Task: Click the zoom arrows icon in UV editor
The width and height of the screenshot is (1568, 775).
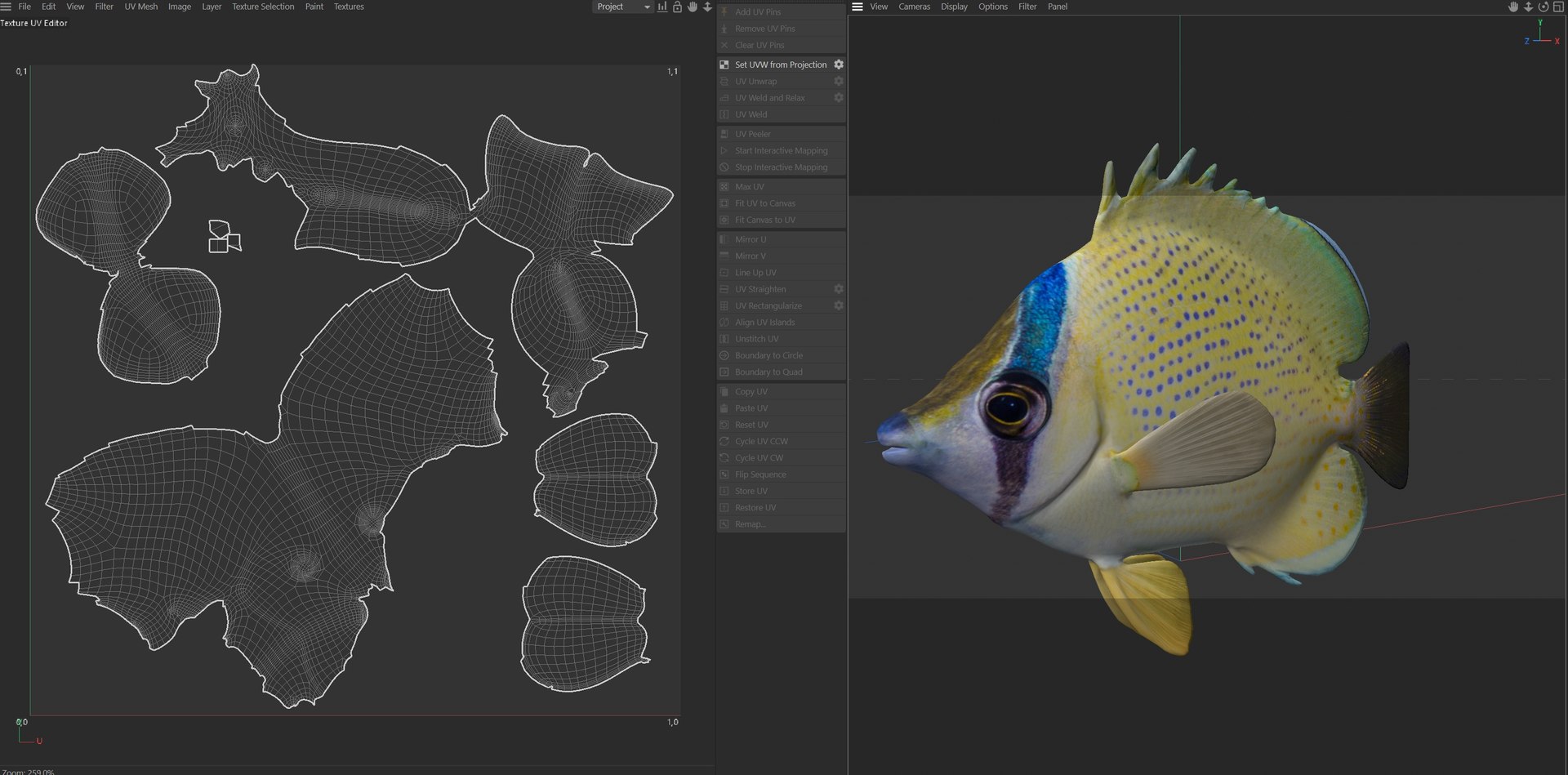Action: point(707,7)
